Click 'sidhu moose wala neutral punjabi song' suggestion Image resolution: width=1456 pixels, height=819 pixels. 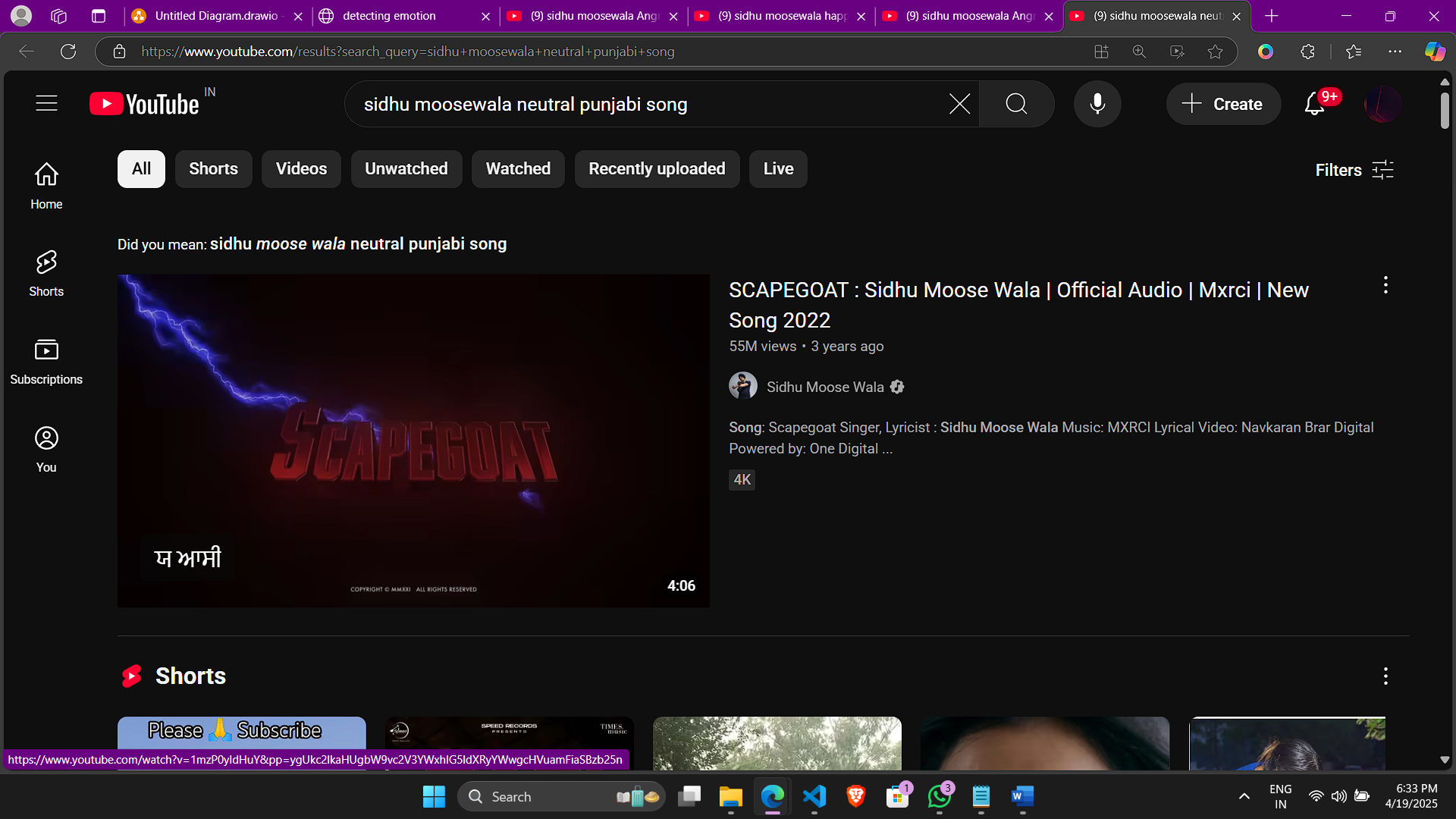coord(358,244)
